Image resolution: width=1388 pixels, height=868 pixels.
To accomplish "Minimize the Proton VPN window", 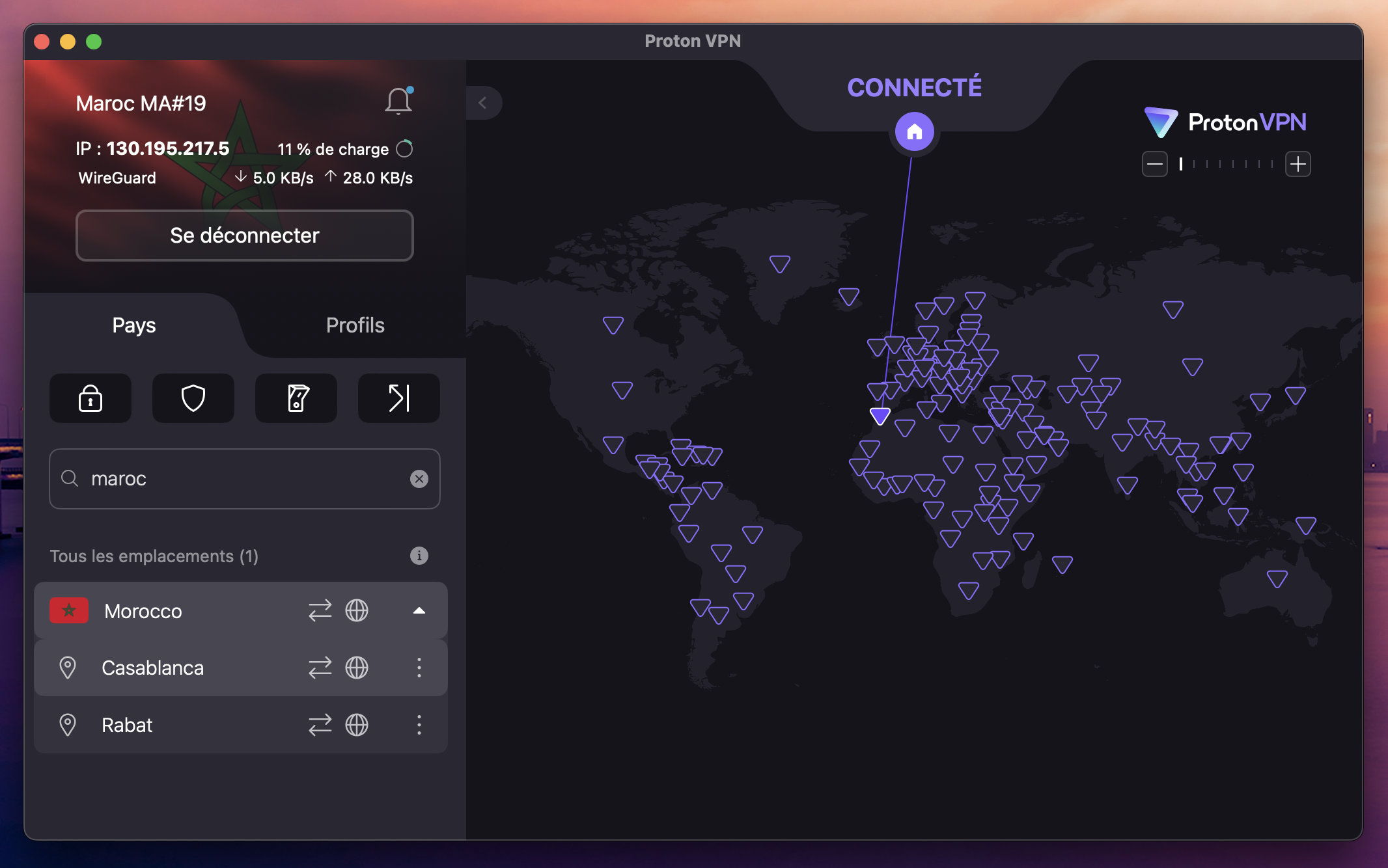I will 68,42.
